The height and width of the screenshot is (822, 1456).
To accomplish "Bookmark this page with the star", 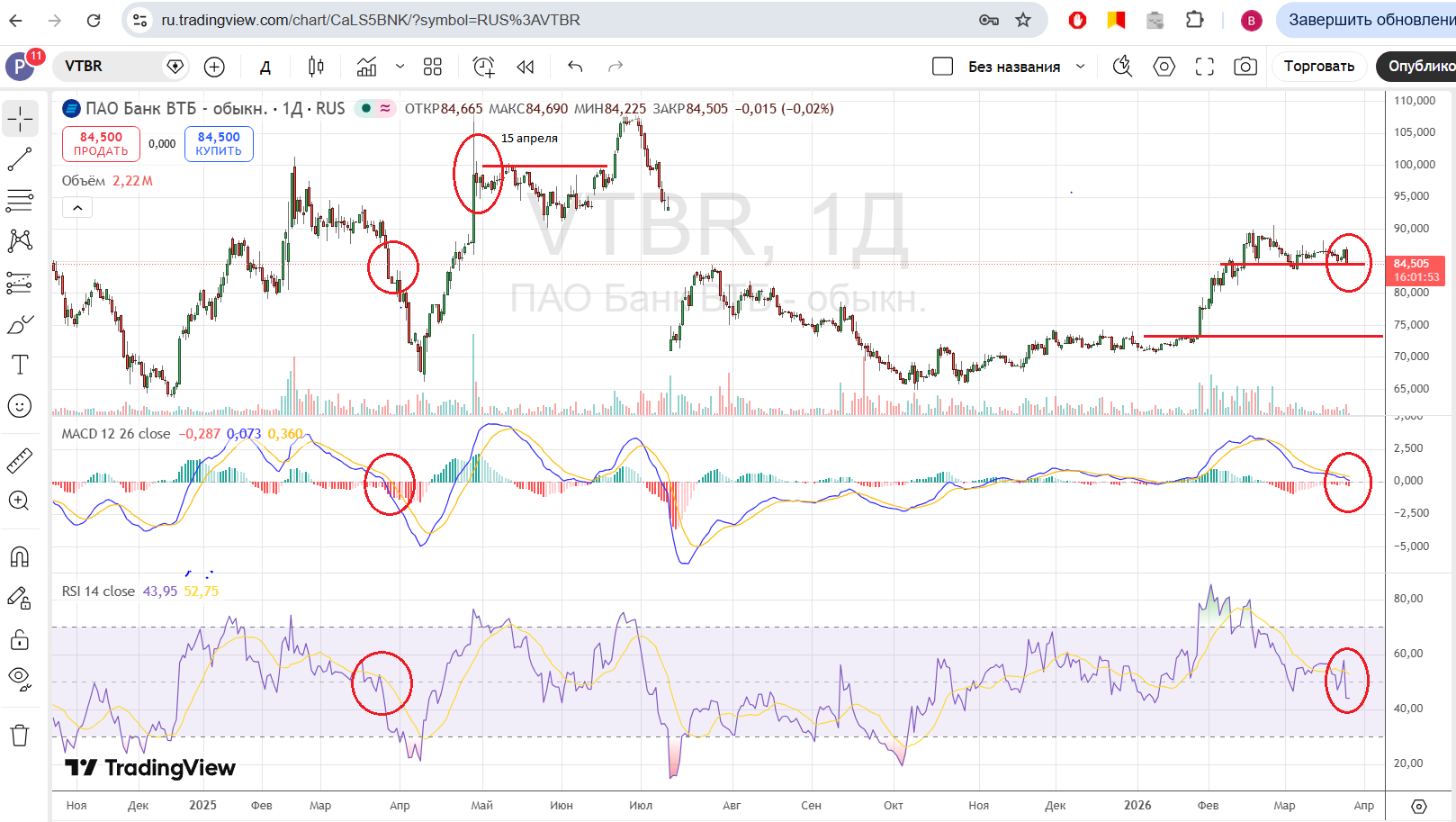I will (1023, 20).
